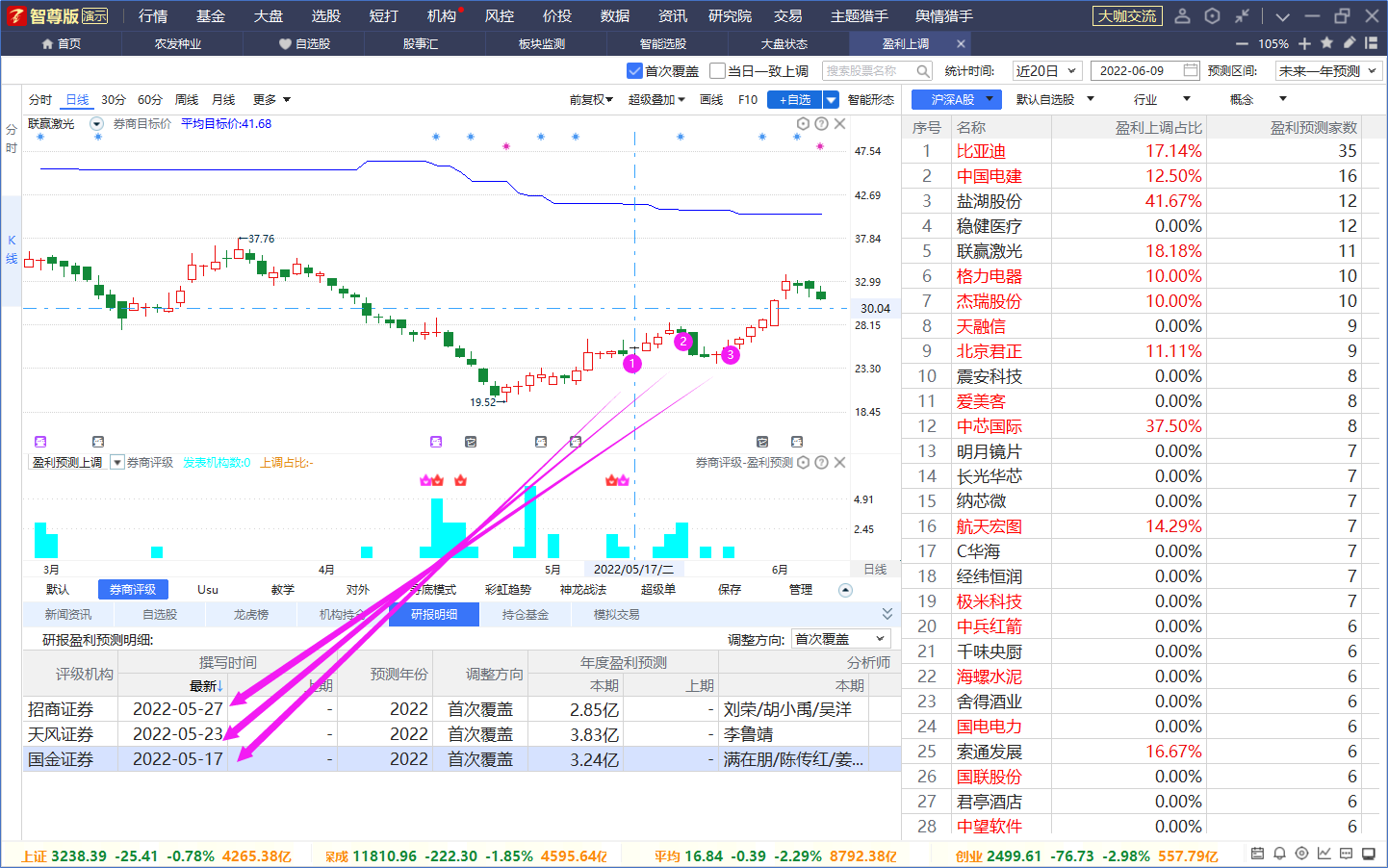The width and height of the screenshot is (1388, 868).
Task: Open the 调整方向 首次覆盖 dropdown
Action: coord(840,639)
